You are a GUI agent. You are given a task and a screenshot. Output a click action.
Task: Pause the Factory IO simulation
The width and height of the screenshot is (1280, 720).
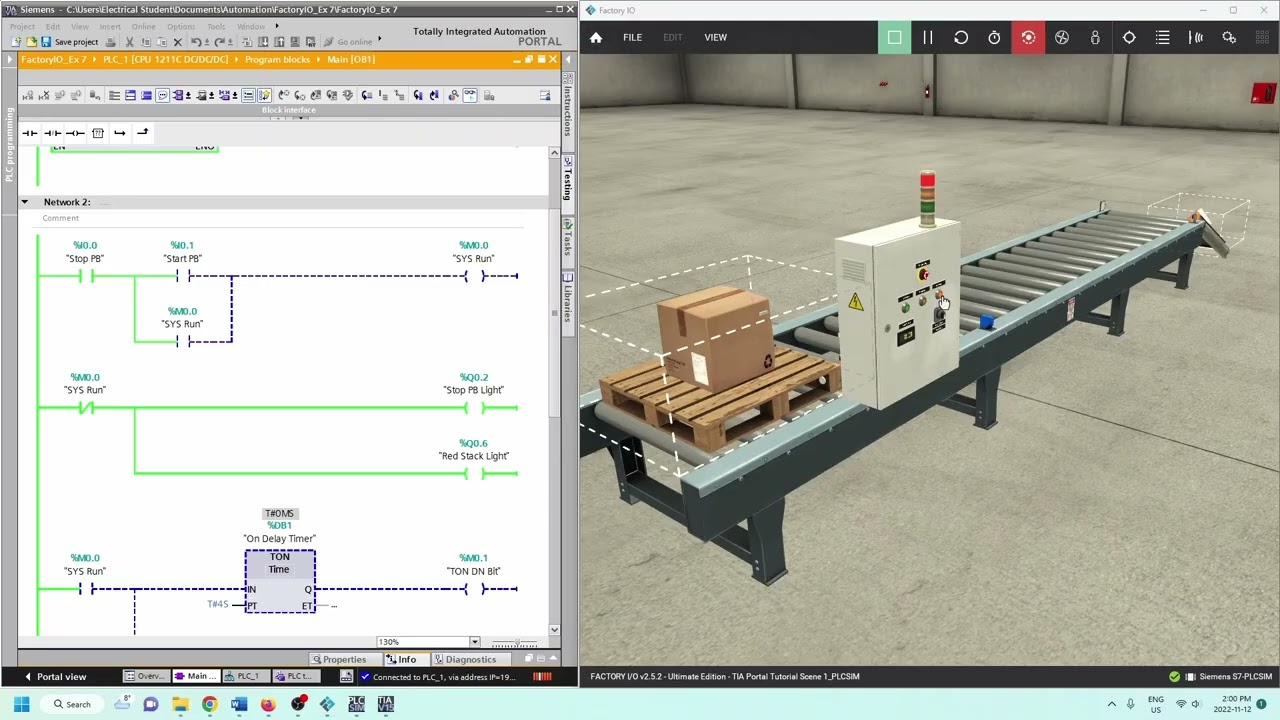tap(927, 38)
